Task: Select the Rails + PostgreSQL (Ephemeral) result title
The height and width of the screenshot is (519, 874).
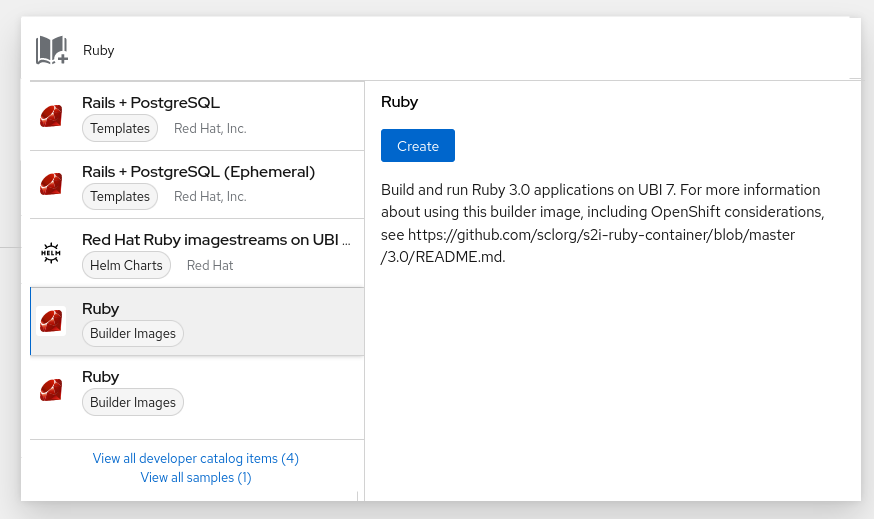Action: click(x=198, y=172)
